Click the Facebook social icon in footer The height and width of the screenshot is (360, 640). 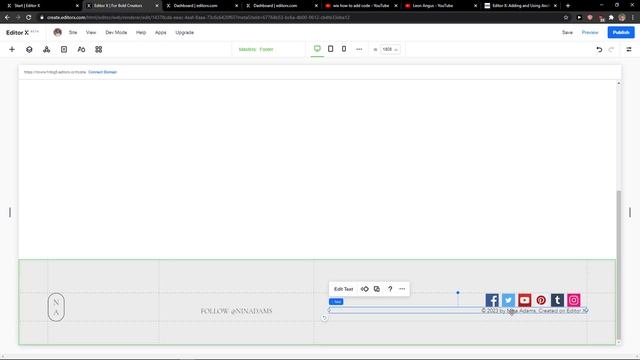(x=492, y=300)
